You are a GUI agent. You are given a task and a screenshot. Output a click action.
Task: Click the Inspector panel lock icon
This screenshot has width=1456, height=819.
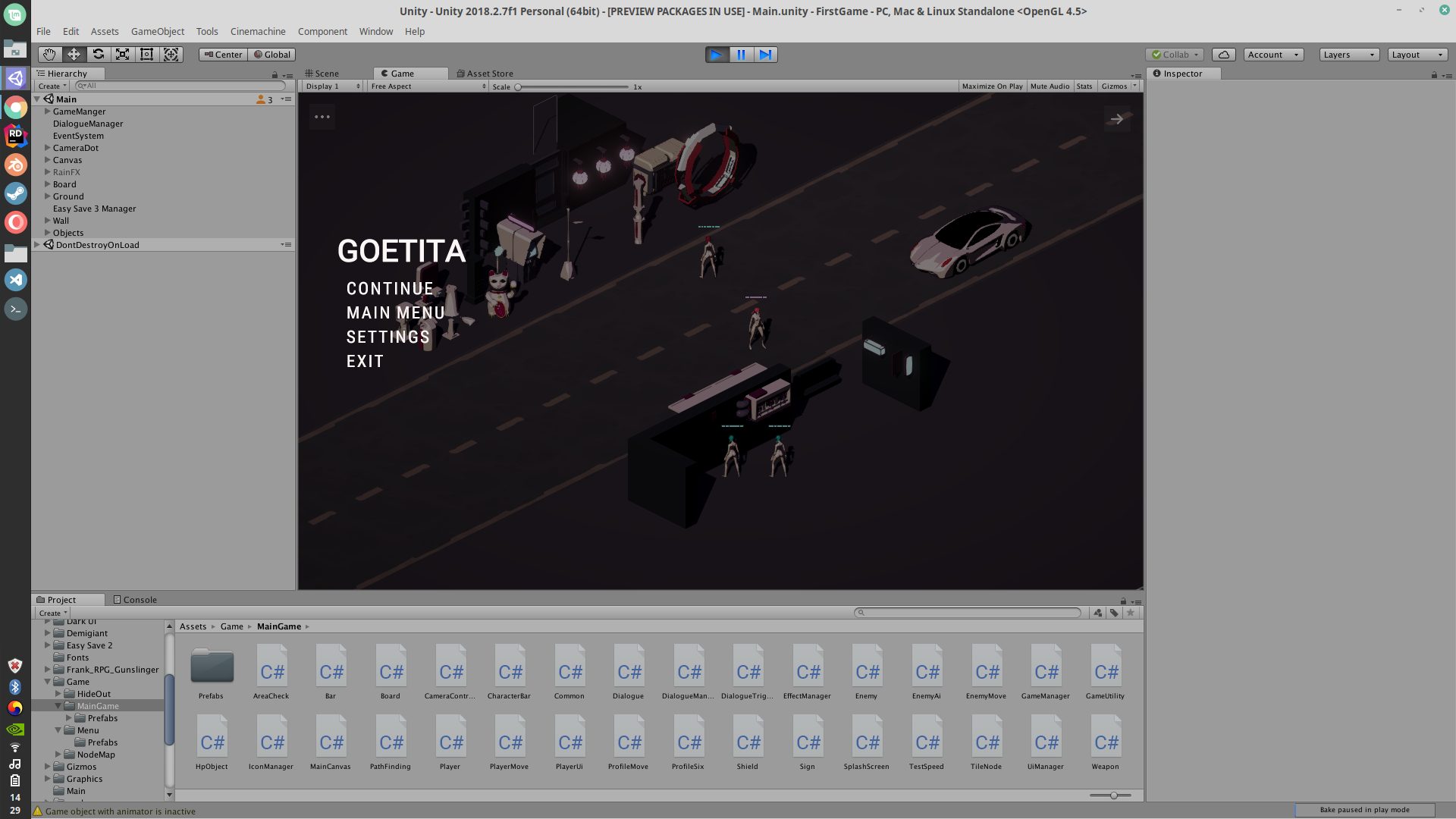coord(1434,74)
